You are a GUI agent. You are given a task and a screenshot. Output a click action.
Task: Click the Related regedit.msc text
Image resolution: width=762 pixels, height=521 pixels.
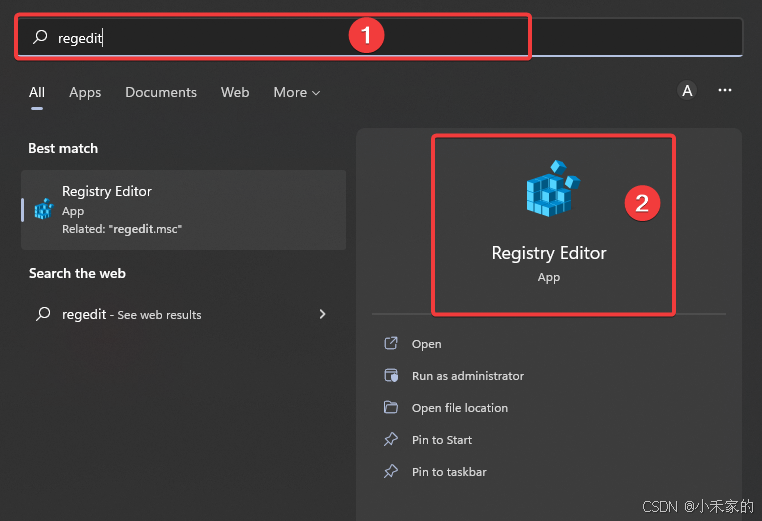tap(122, 229)
